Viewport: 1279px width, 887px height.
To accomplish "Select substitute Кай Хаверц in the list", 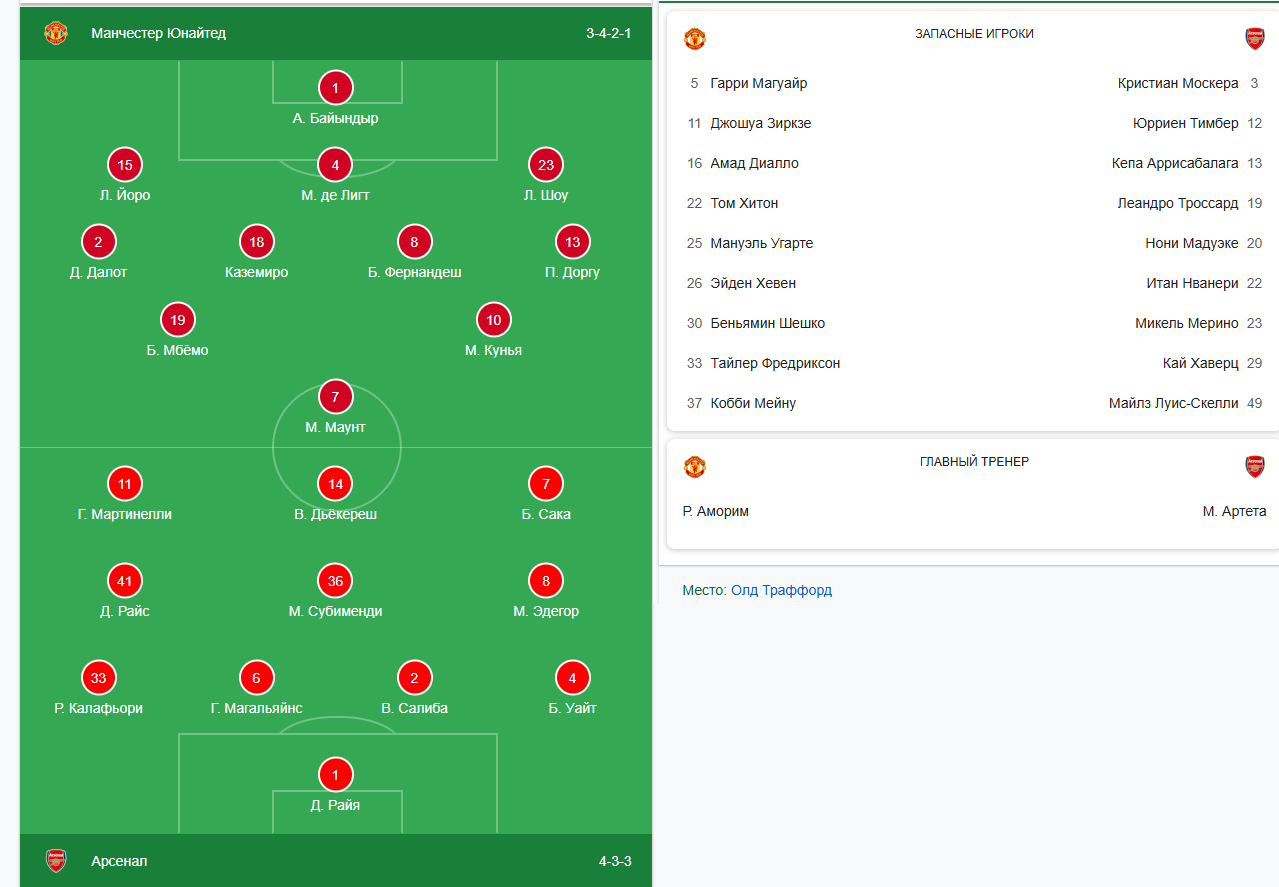I will (x=1200, y=363).
